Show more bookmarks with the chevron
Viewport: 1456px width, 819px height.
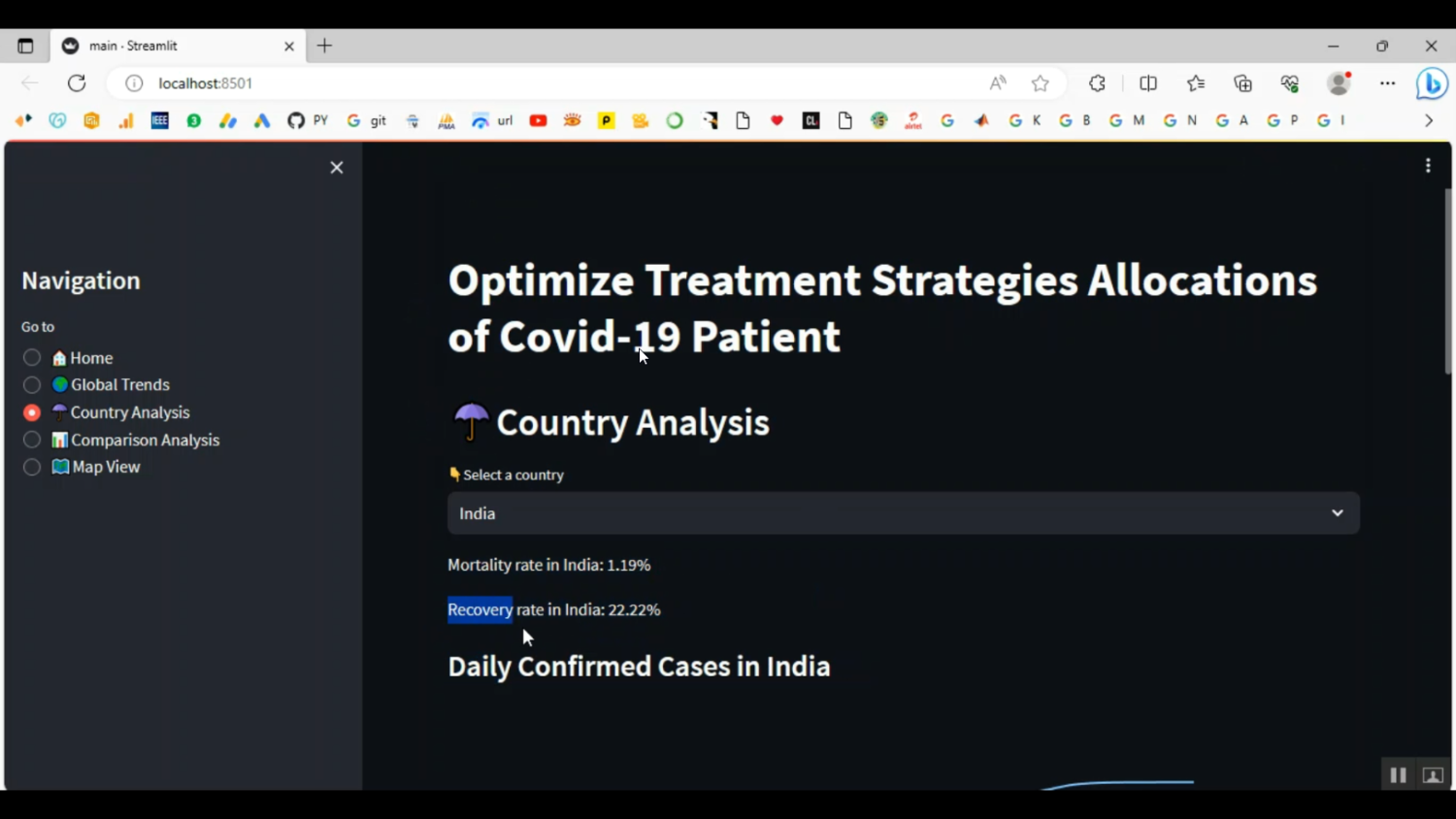pos(1429,120)
